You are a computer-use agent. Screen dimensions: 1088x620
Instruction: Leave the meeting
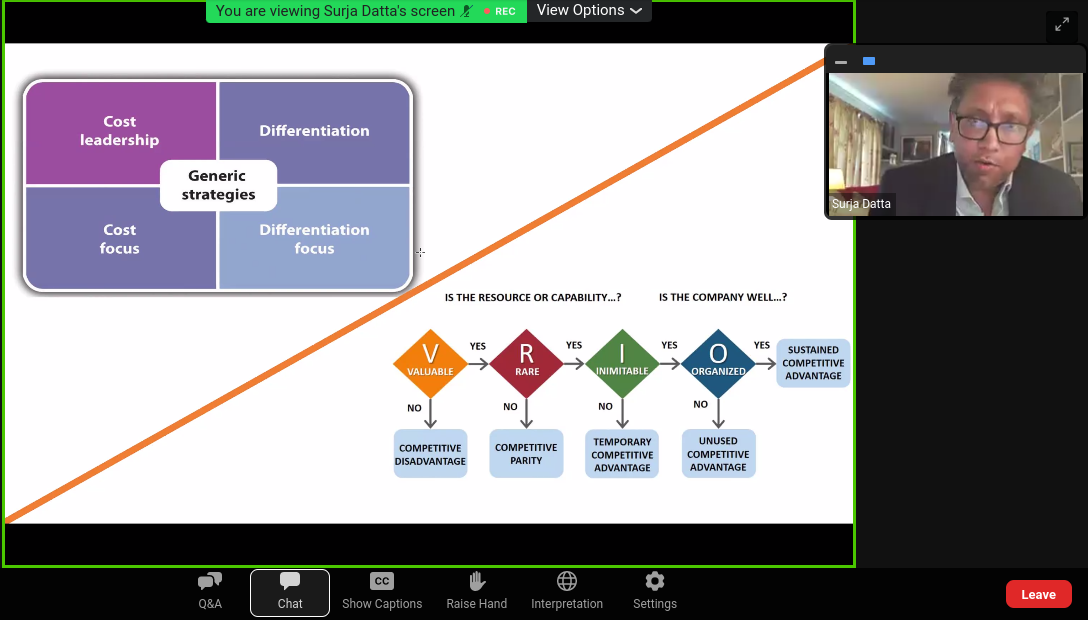click(x=1038, y=594)
